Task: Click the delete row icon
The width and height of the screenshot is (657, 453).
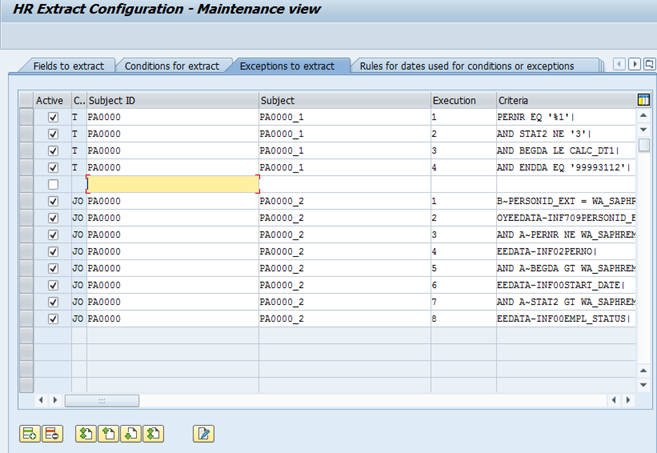Action: click(52, 434)
